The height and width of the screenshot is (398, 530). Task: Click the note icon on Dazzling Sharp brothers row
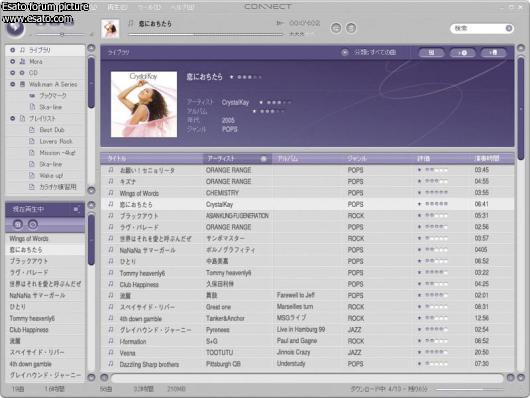(x=111, y=364)
